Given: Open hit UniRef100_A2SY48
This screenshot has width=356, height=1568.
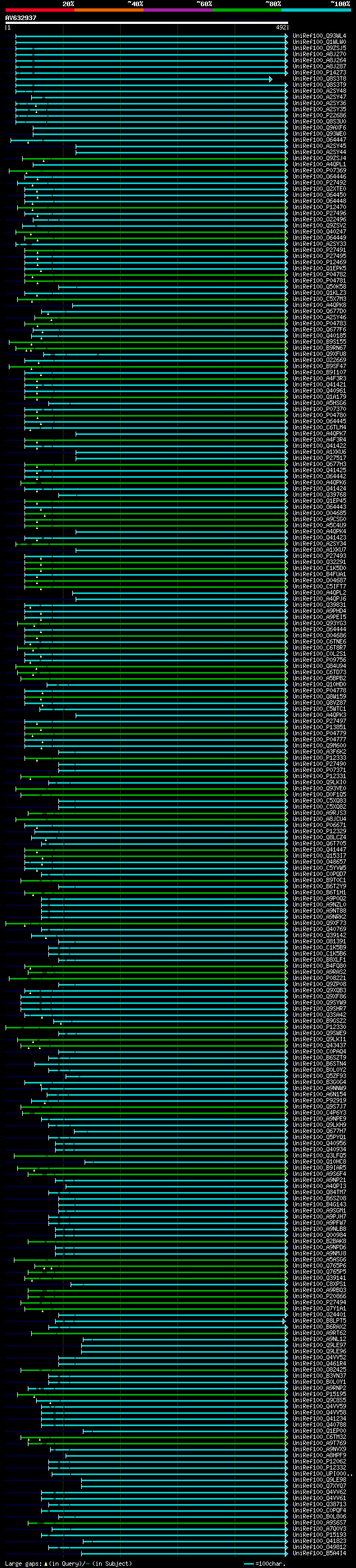Looking at the screenshot, I should click(x=319, y=91).
